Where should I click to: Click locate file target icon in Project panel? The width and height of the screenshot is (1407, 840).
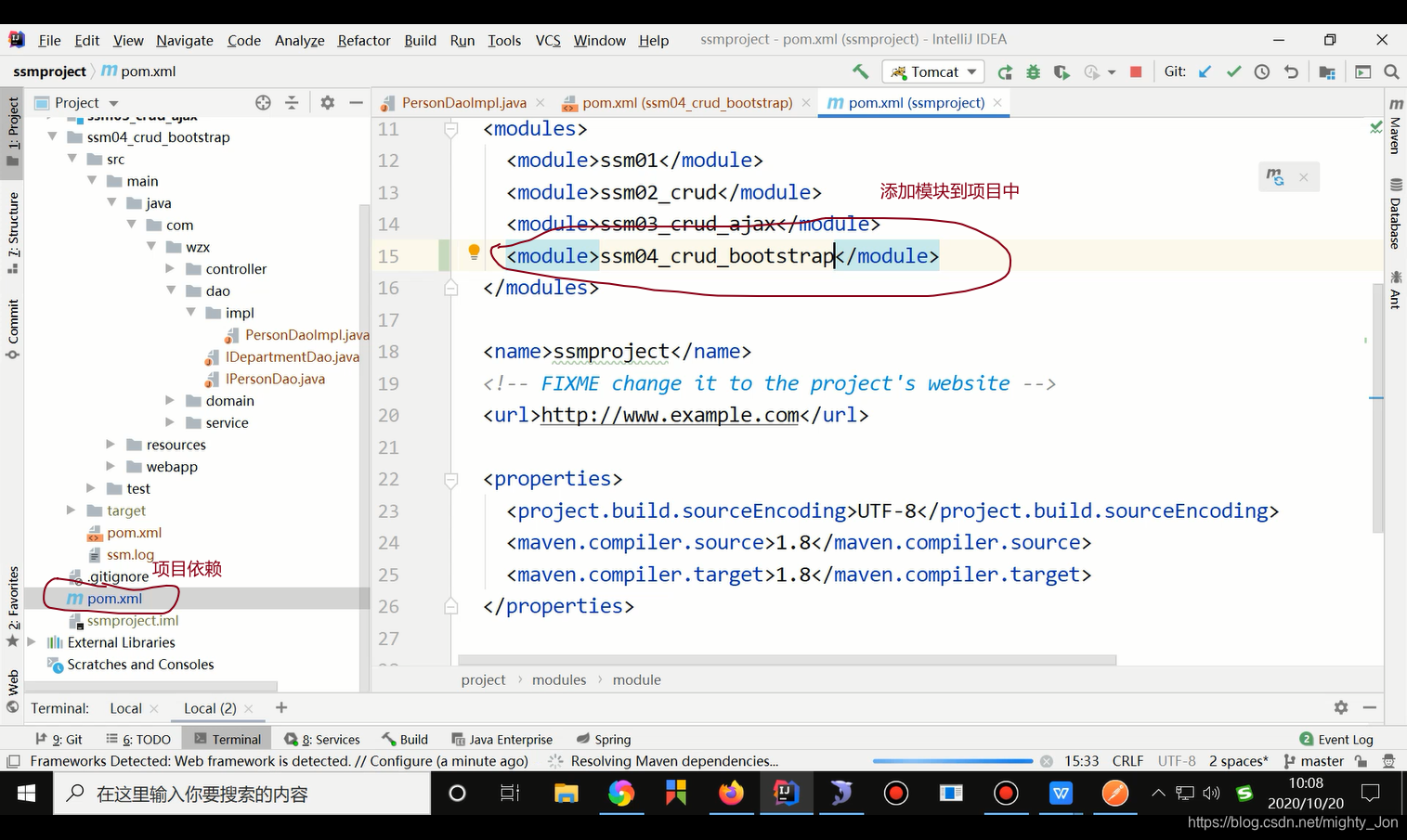pos(263,102)
